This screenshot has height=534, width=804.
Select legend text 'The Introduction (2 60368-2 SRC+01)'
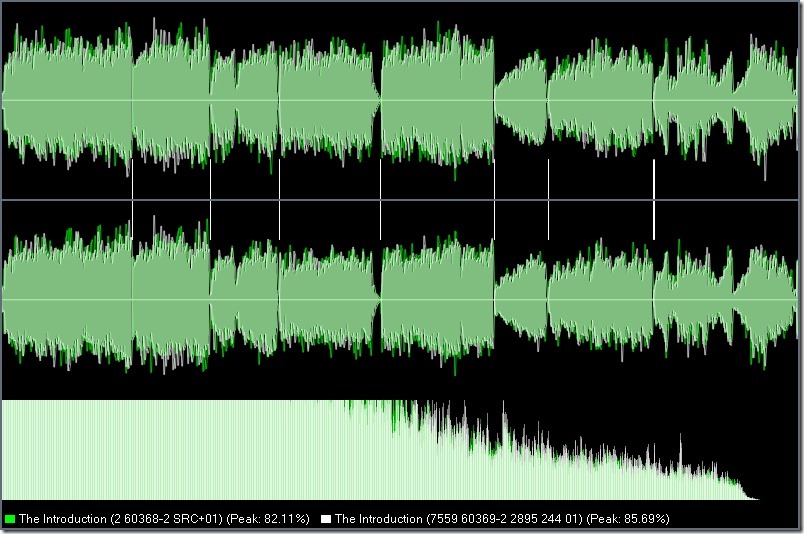(120, 519)
